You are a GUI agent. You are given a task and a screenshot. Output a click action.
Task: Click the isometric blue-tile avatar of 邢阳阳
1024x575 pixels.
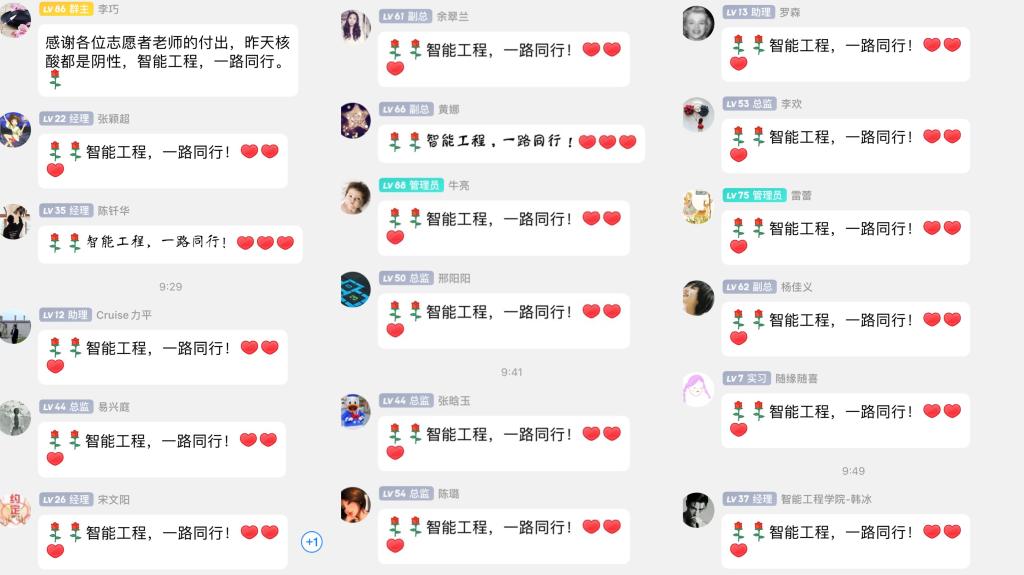point(356,289)
